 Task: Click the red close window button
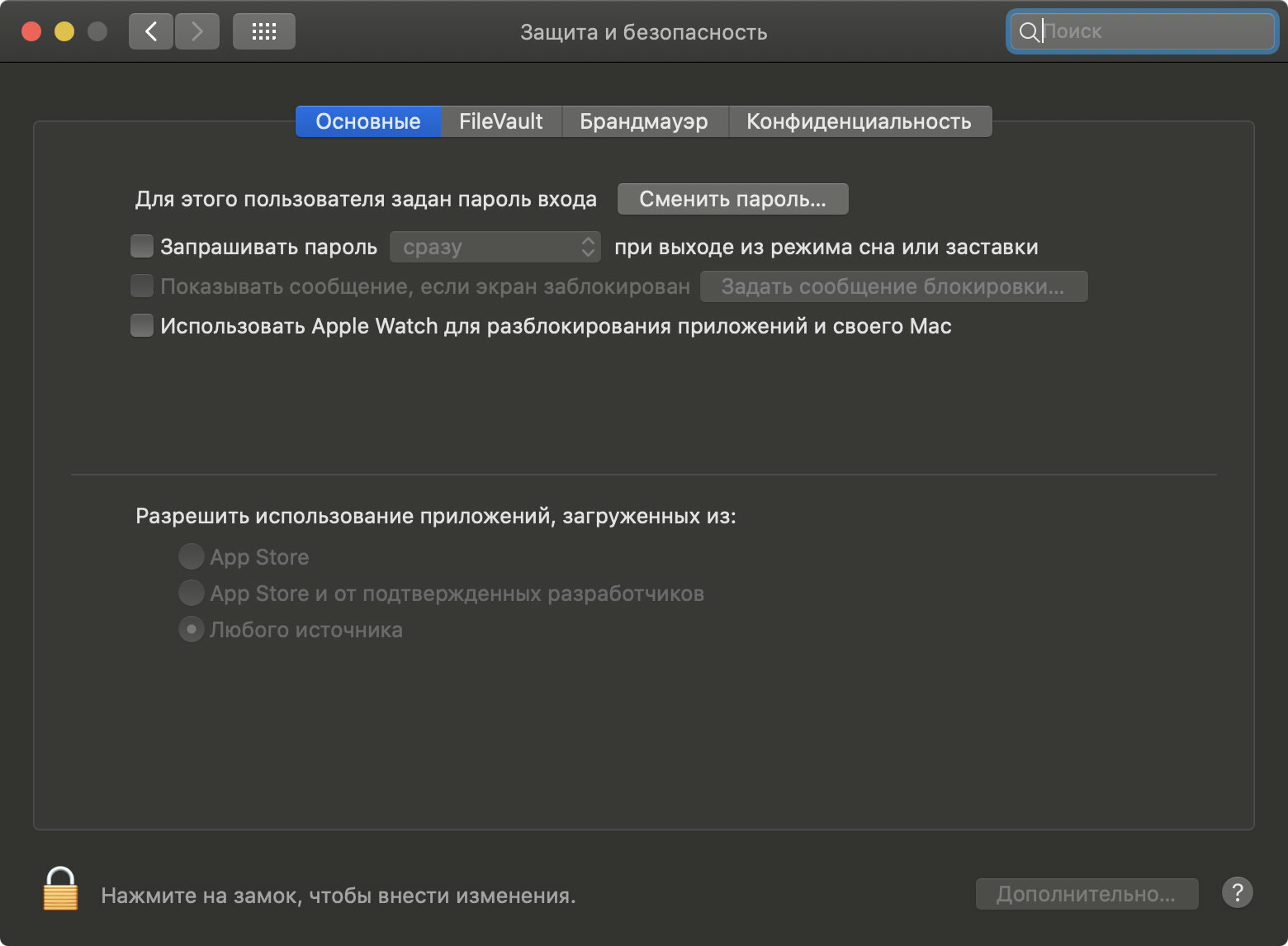31,31
